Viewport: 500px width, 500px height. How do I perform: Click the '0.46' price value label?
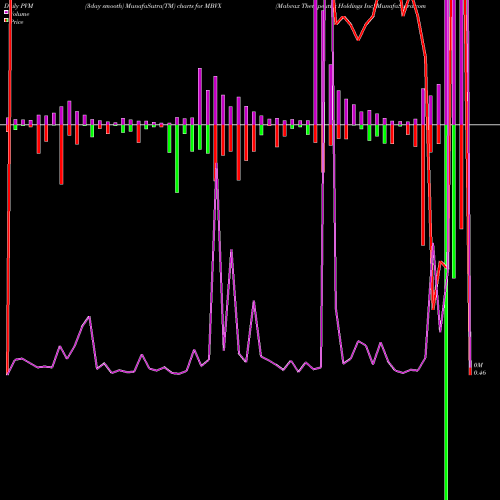480,373
